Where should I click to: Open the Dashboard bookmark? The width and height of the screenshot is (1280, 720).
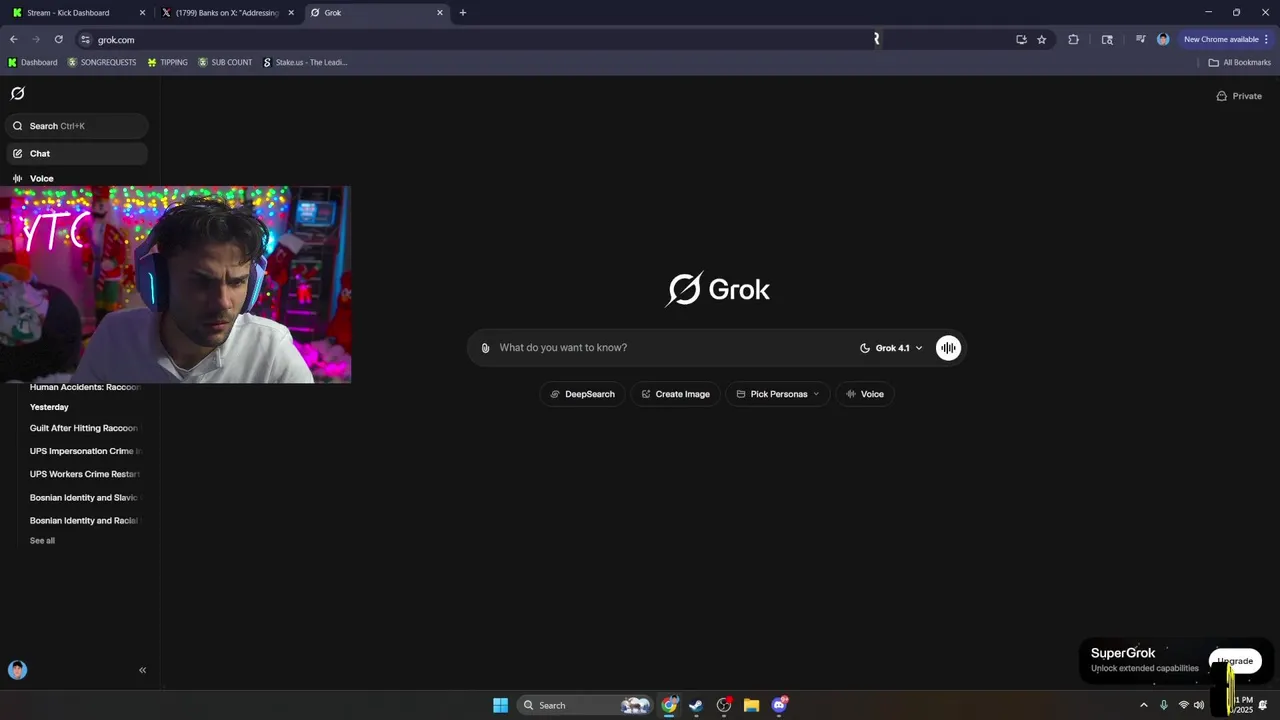pyautogui.click(x=33, y=62)
